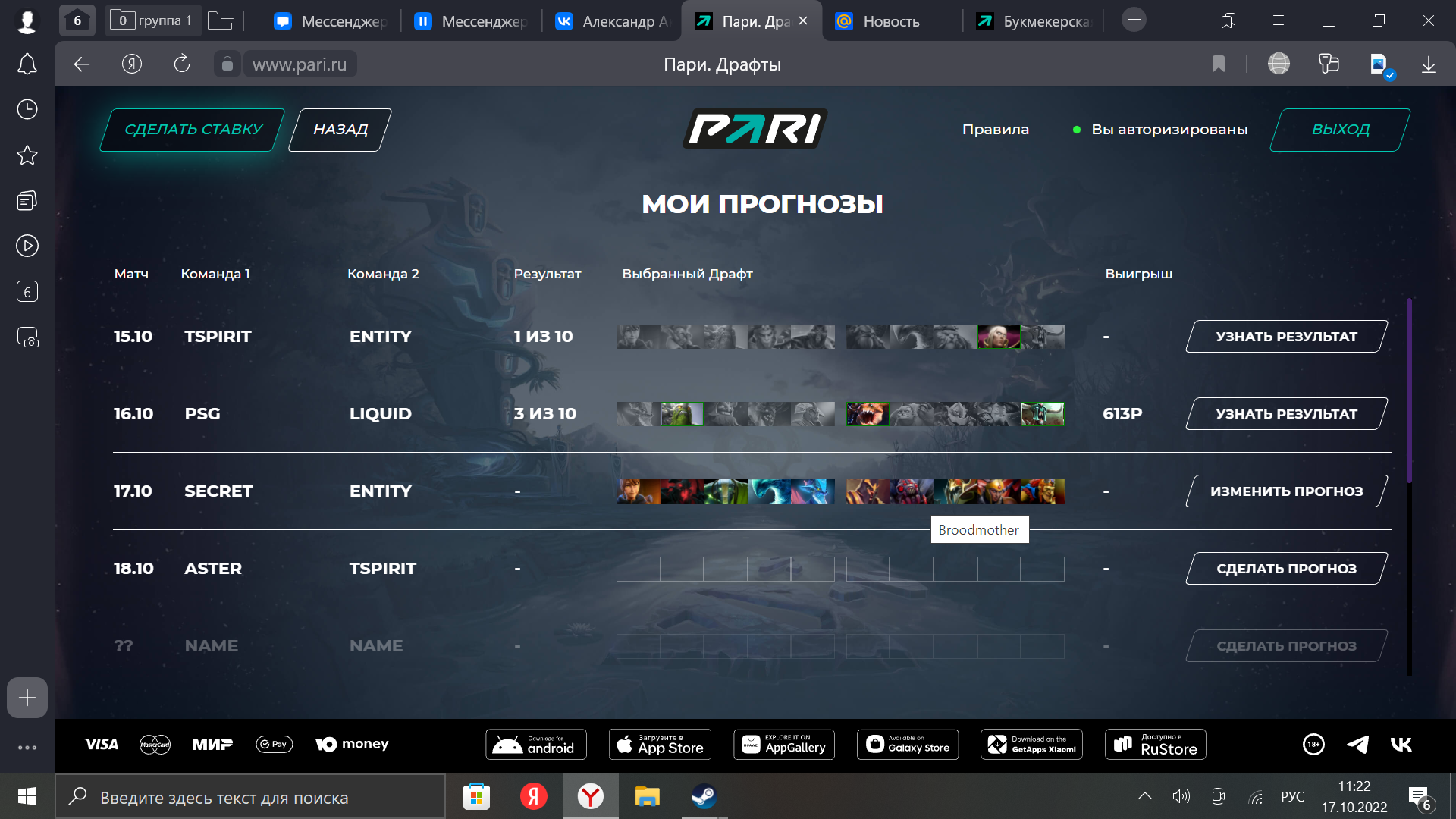This screenshot has width=1456, height=819.
Task: Open the tab counter showing 6
Action: [x=77, y=20]
